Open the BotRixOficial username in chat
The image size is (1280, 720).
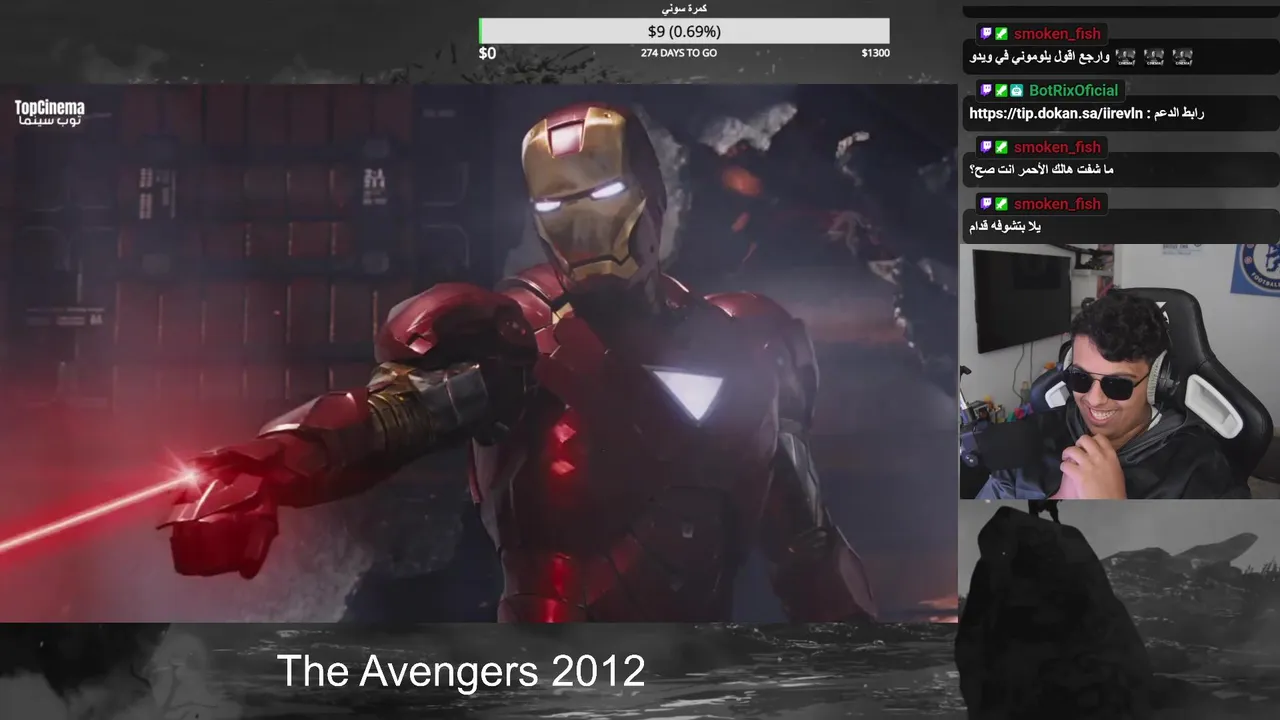pyautogui.click(x=1073, y=90)
